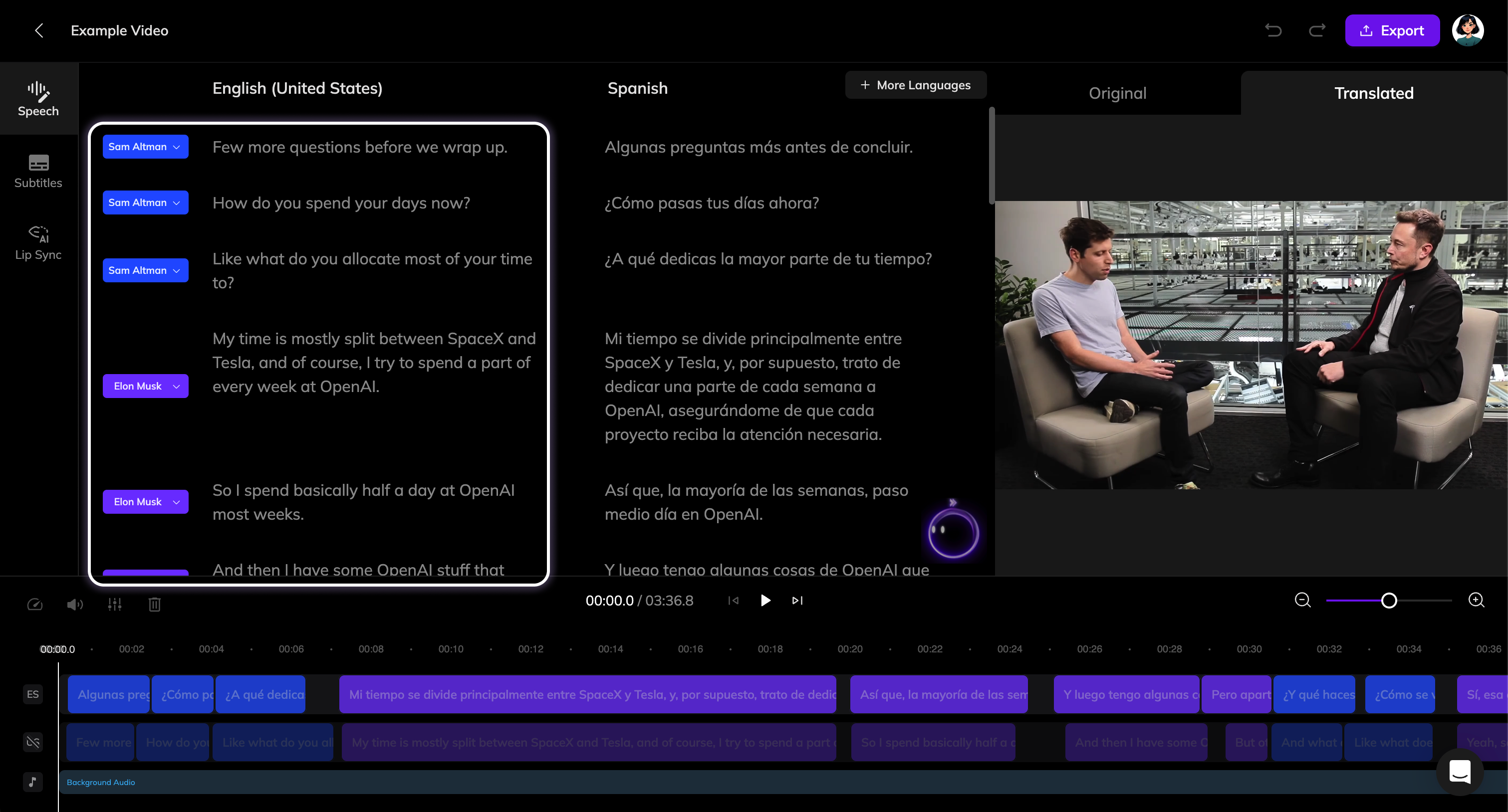Select the 'Mi tiempo se divide' timeline clip
1508x812 pixels.
[588, 694]
